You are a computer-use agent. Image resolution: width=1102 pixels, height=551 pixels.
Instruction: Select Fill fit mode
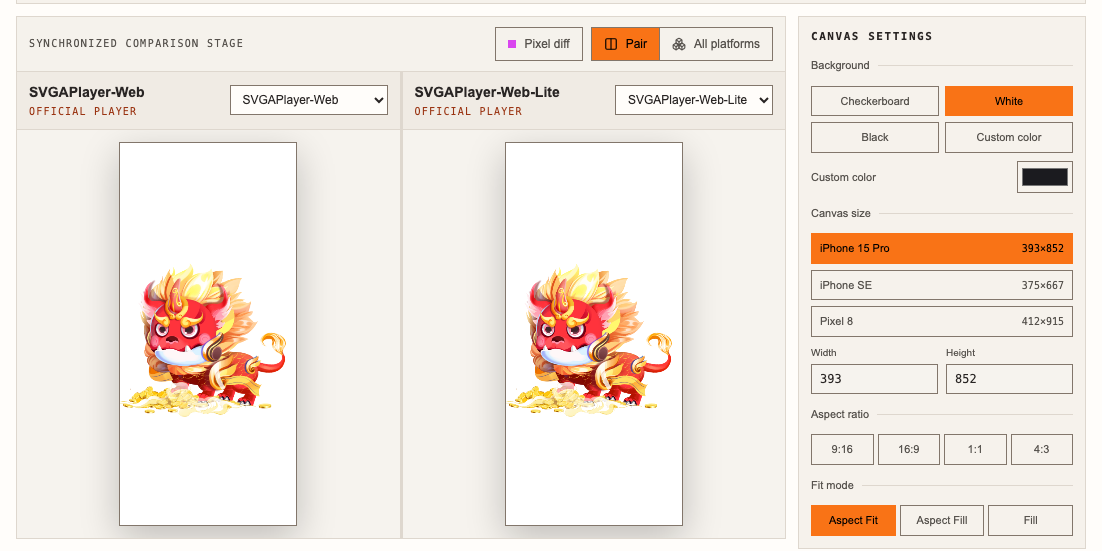coord(1030,520)
